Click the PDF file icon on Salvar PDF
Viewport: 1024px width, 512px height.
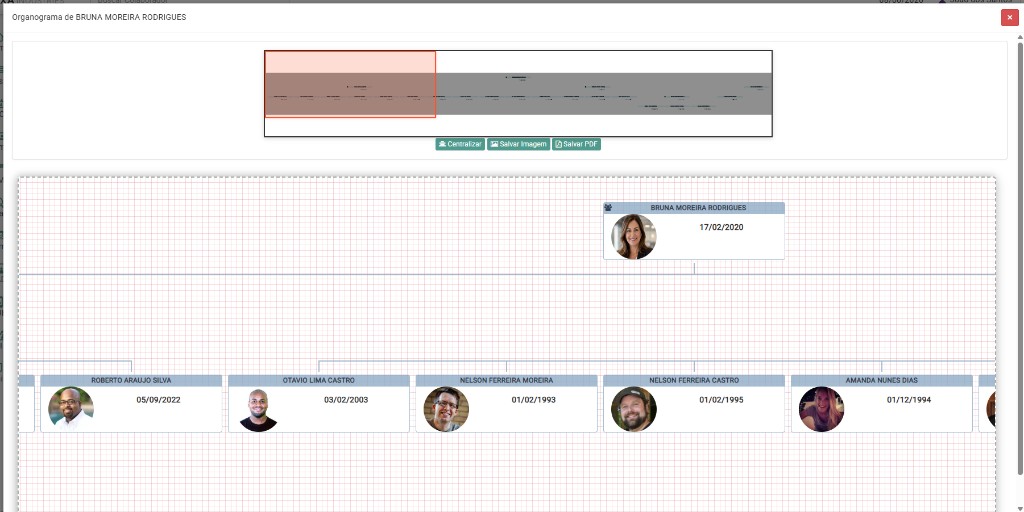[558, 144]
